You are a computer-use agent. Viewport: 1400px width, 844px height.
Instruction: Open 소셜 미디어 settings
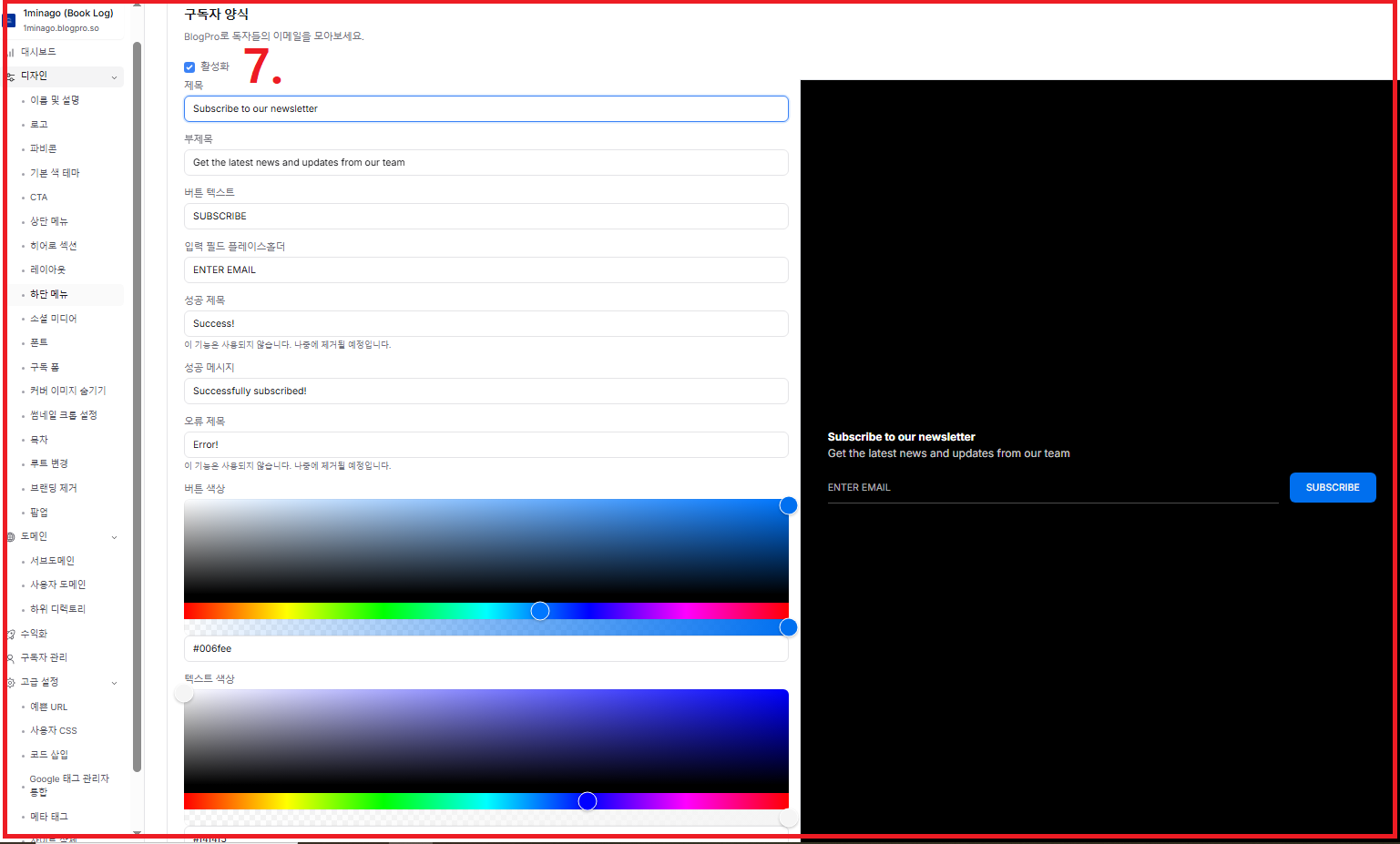click(x=53, y=319)
